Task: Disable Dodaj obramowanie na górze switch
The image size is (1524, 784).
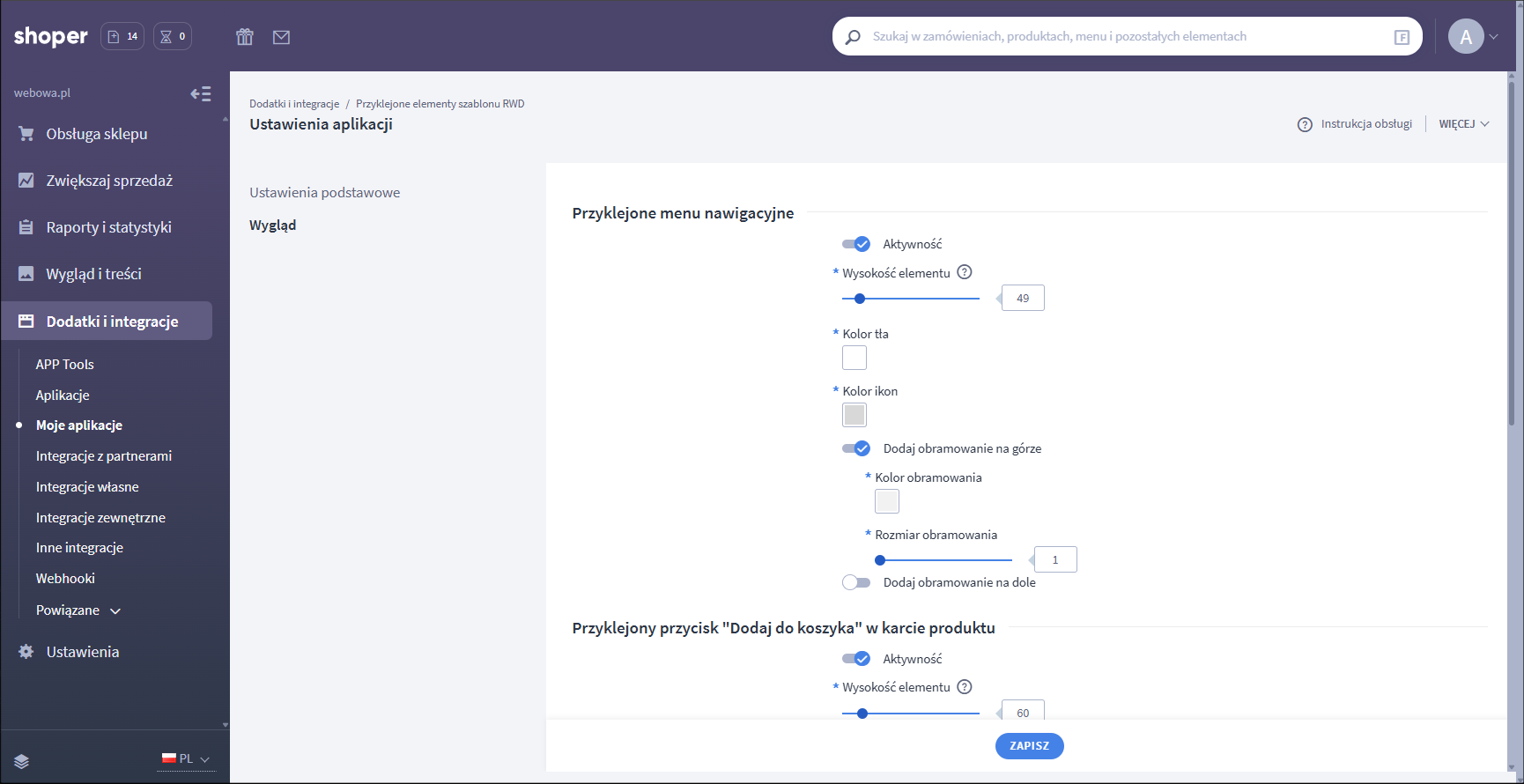Action: (x=855, y=448)
